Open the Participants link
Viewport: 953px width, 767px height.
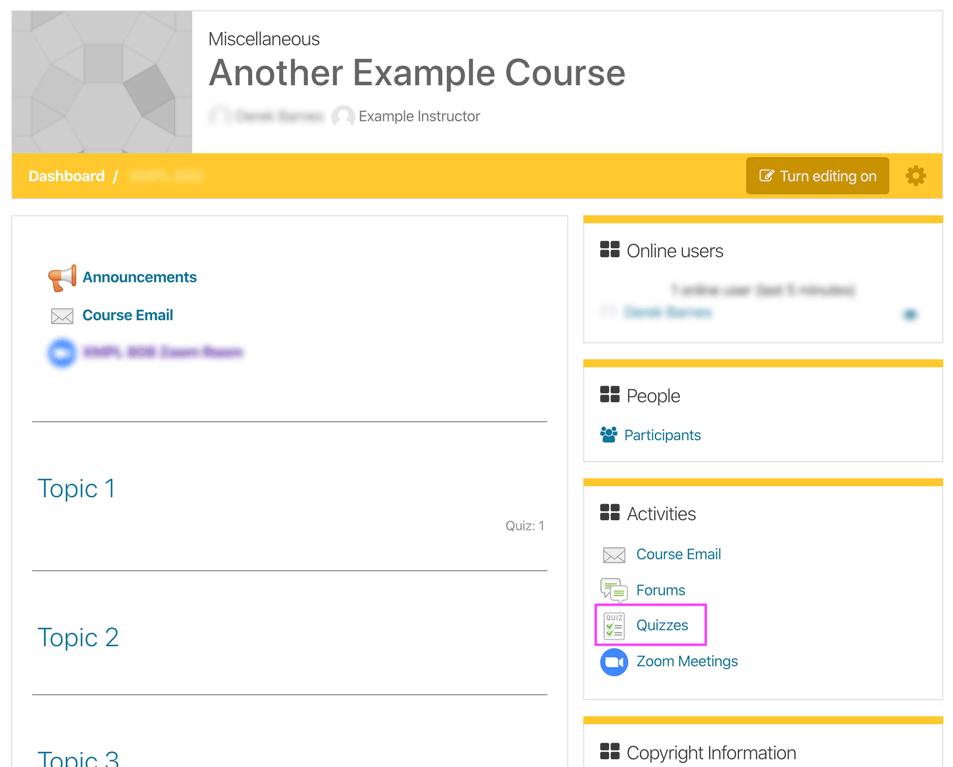click(x=662, y=435)
